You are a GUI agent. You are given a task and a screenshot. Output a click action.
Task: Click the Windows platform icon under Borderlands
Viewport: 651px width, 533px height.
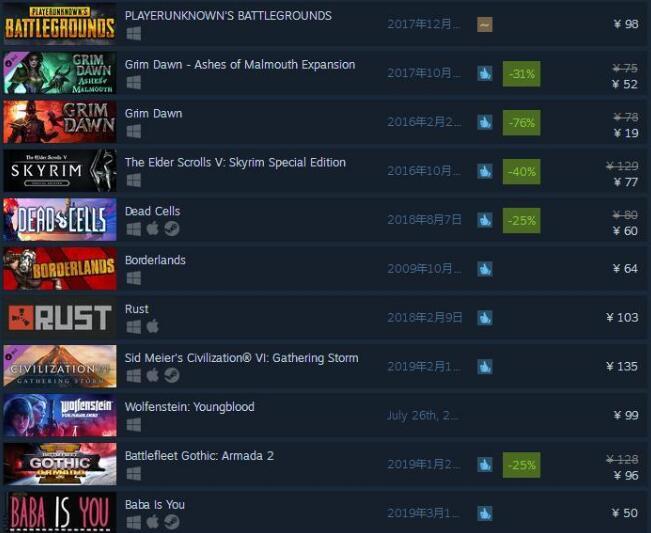[x=134, y=278]
